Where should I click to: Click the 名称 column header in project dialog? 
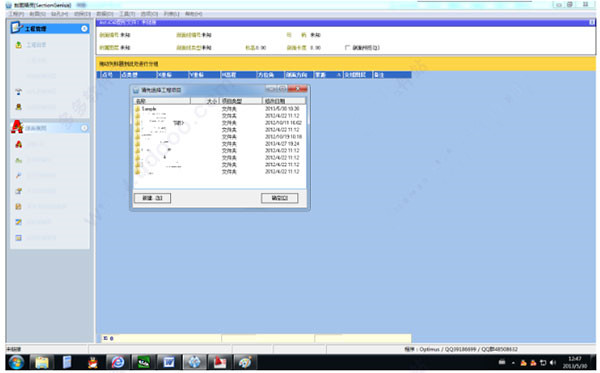pyautogui.click(x=162, y=101)
